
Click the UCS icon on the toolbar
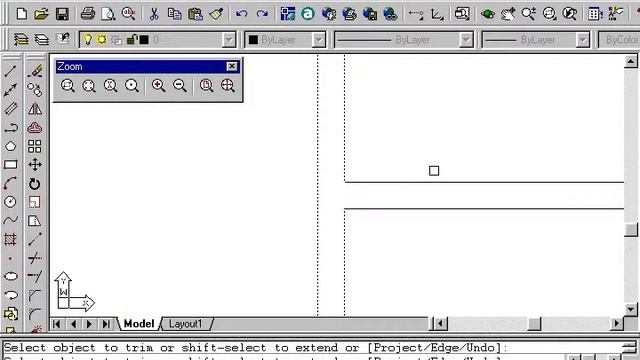pos(437,15)
